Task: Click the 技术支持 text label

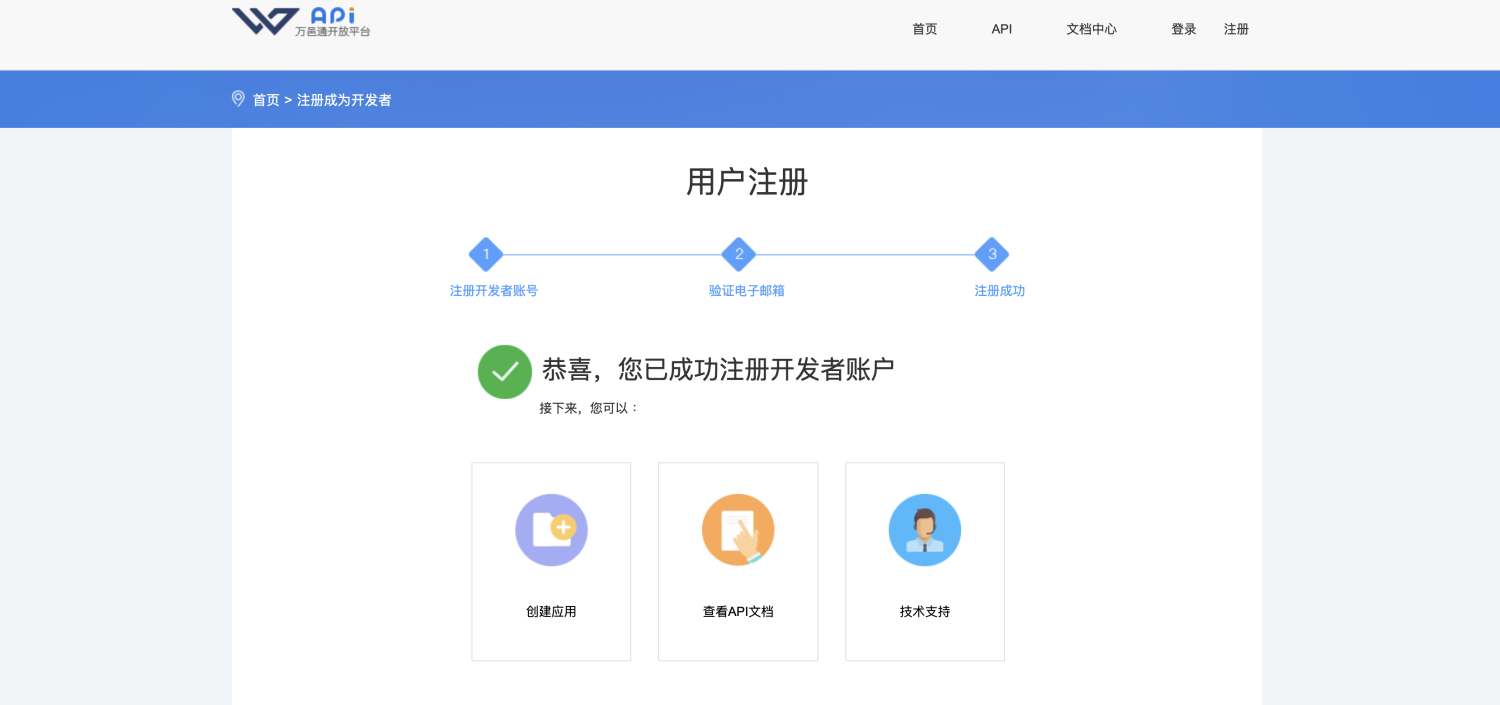Action: coord(924,611)
